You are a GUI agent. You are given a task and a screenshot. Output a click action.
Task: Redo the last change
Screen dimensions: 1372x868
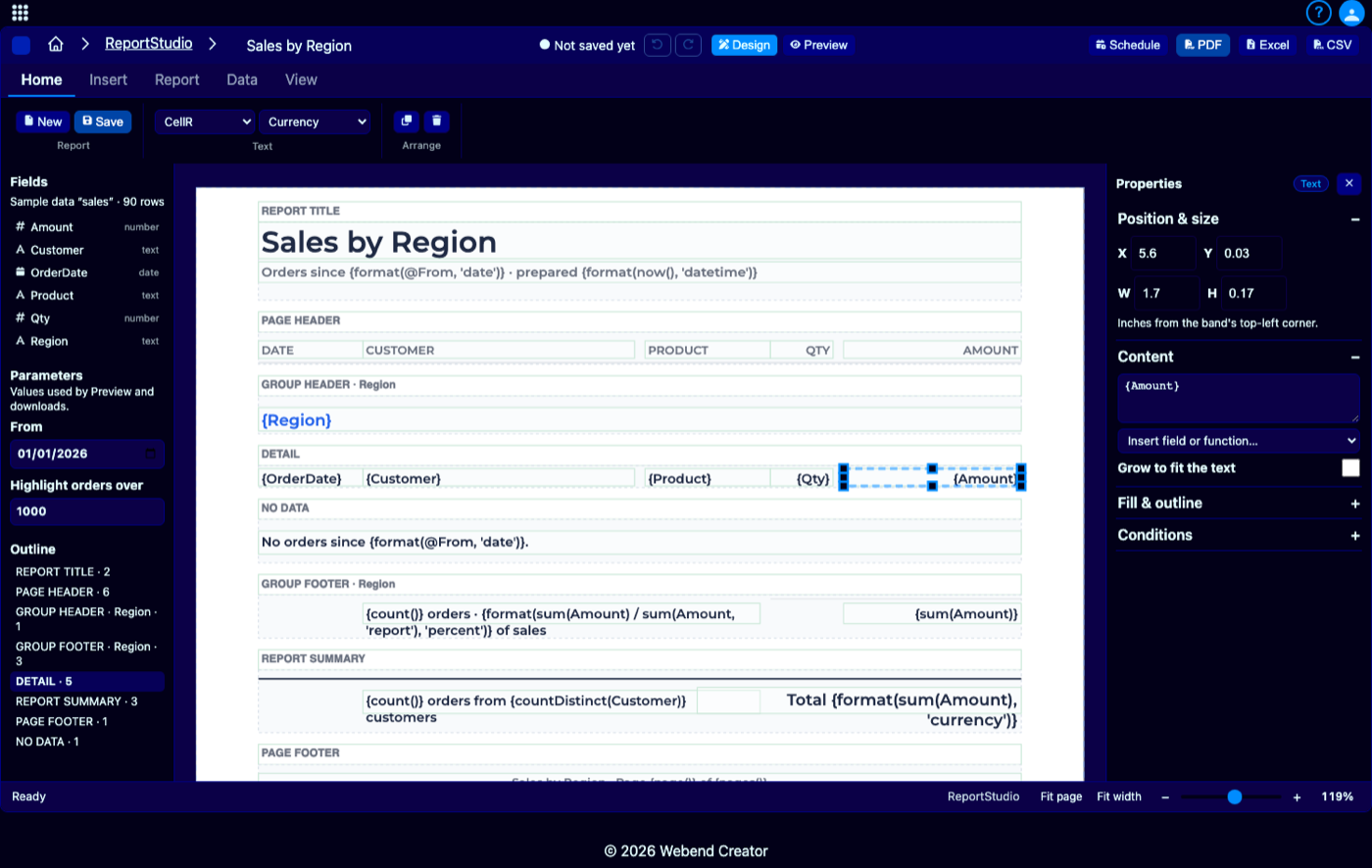688,45
